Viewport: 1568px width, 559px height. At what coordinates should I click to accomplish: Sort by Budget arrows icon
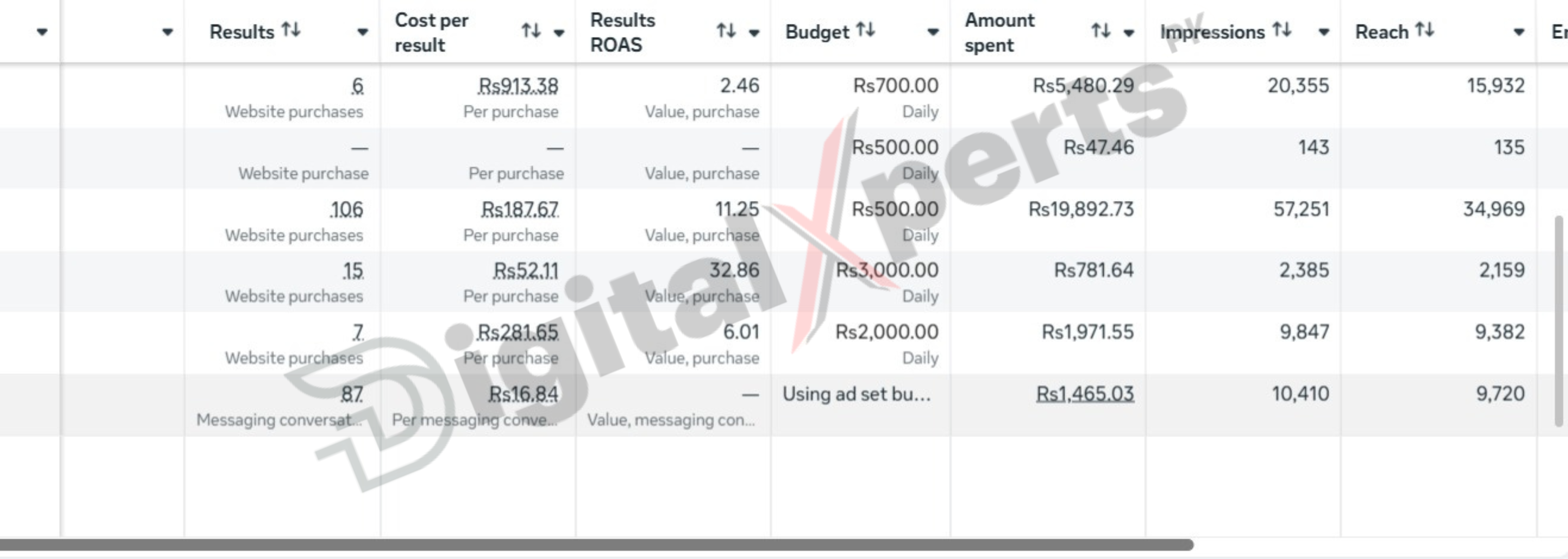coord(866,30)
